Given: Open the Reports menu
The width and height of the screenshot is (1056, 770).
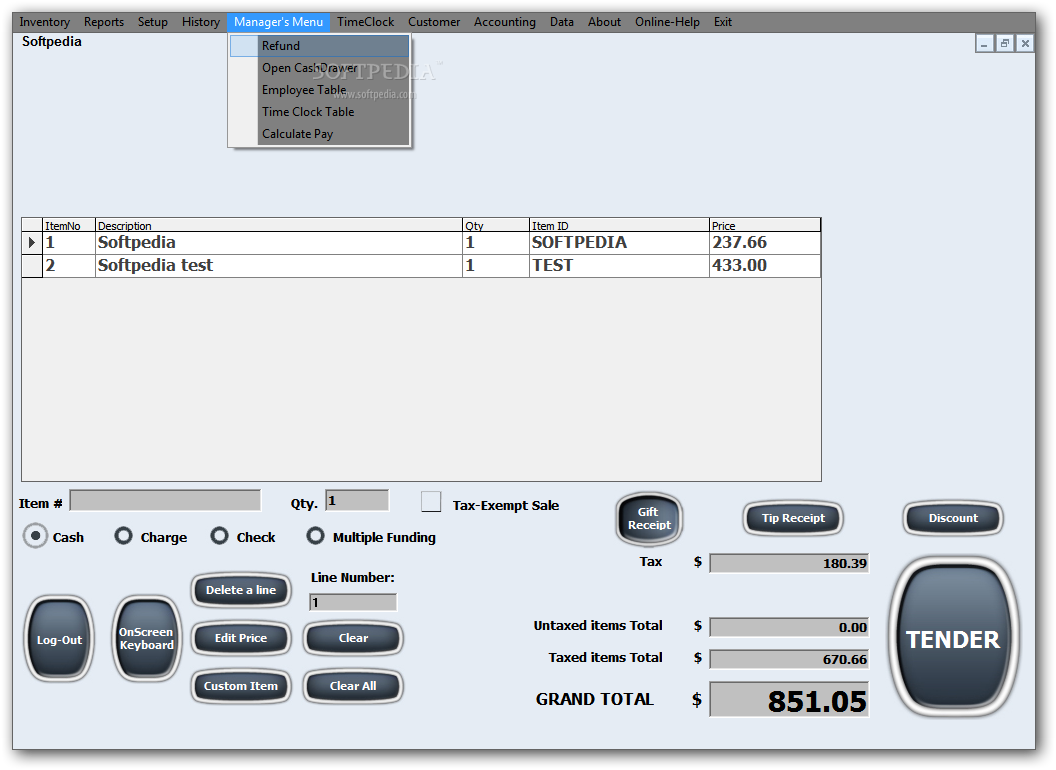Looking at the screenshot, I should pyautogui.click(x=104, y=22).
